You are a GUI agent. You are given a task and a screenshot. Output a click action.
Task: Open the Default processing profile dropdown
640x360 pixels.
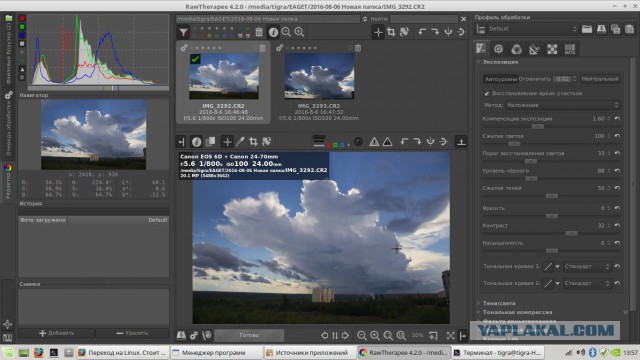click(533, 29)
